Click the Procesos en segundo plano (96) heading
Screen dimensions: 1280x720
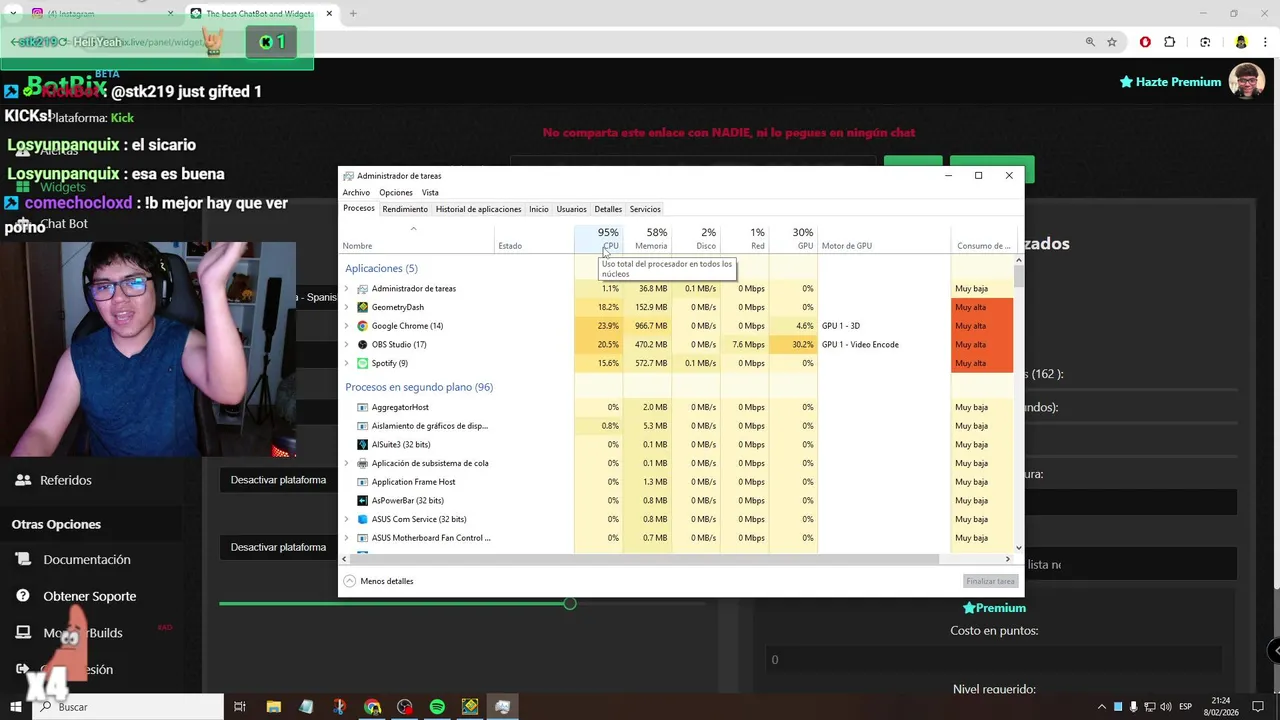(419, 387)
